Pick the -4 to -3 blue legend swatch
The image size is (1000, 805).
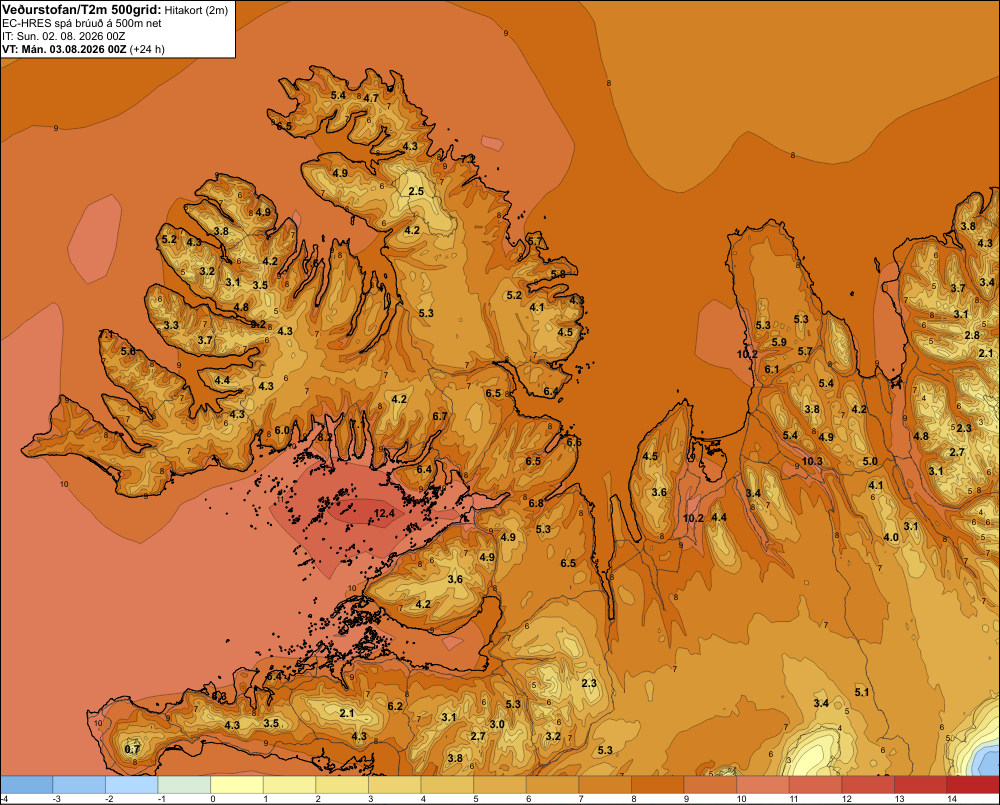tap(27, 785)
